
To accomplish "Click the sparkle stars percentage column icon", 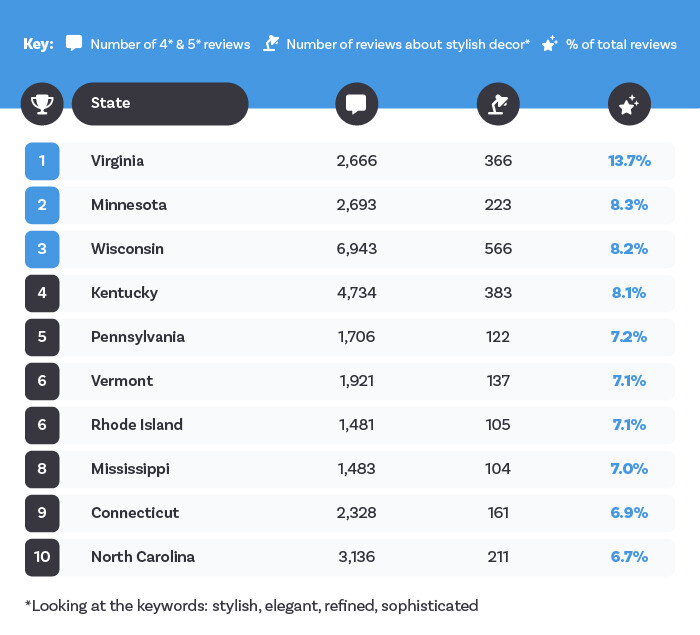I will click(629, 104).
